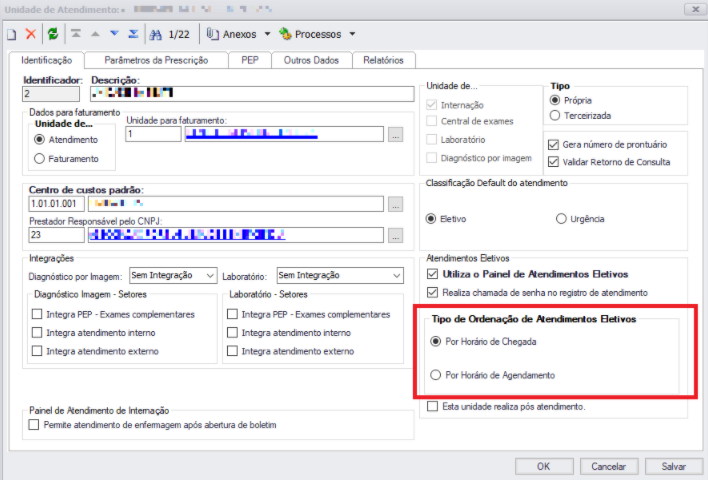The width and height of the screenshot is (708, 480).
Task: Click the Salvar button
Action: (674, 466)
